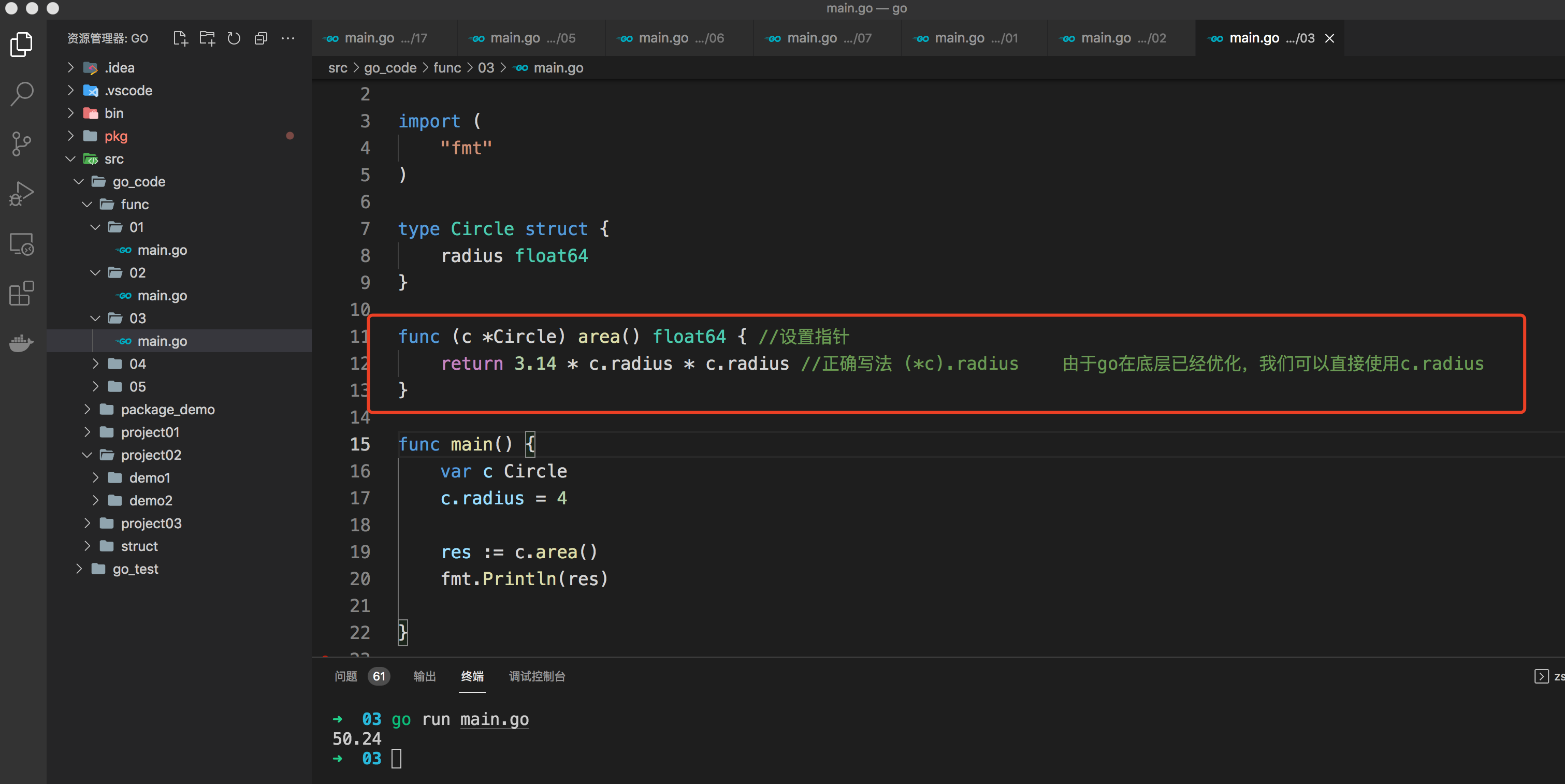Open the Docker view icon
The image size is (1565, 784).
(x=22, y=343)
